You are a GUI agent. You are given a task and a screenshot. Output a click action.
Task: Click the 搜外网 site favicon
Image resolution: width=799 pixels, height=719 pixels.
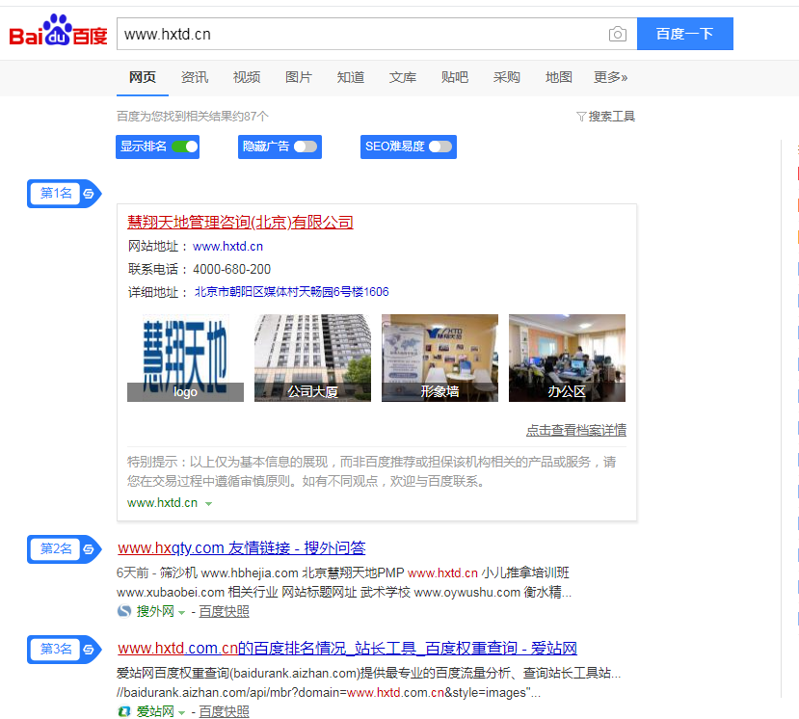(x=124, y=610)
